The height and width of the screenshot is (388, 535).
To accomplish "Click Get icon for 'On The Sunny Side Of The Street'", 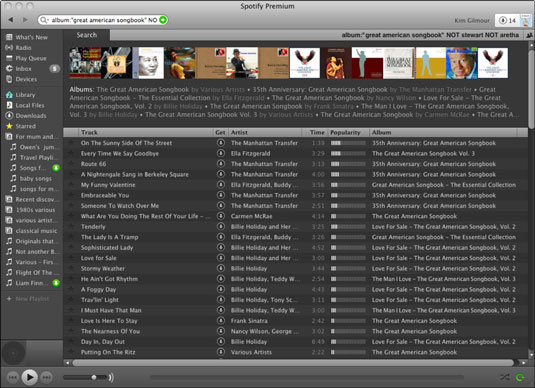I will tap(221, 143).
